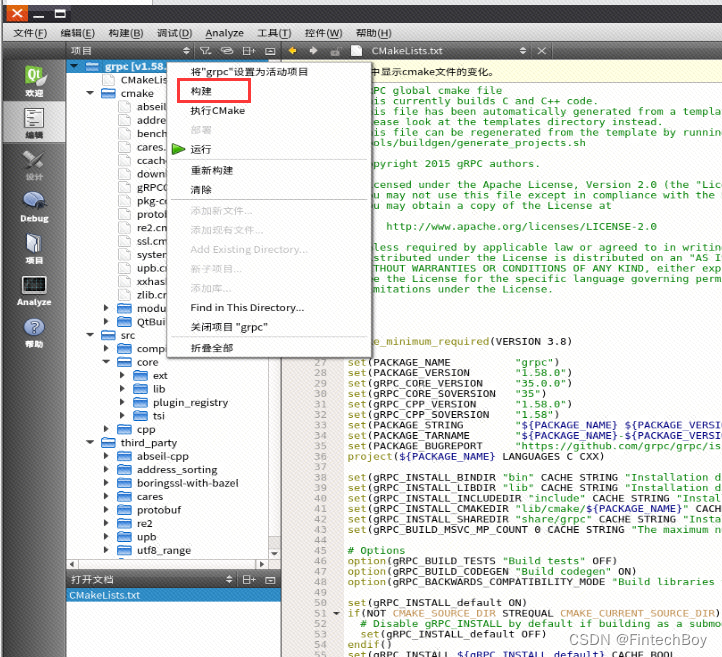Switch to the Debug mode

coord(34,207)
